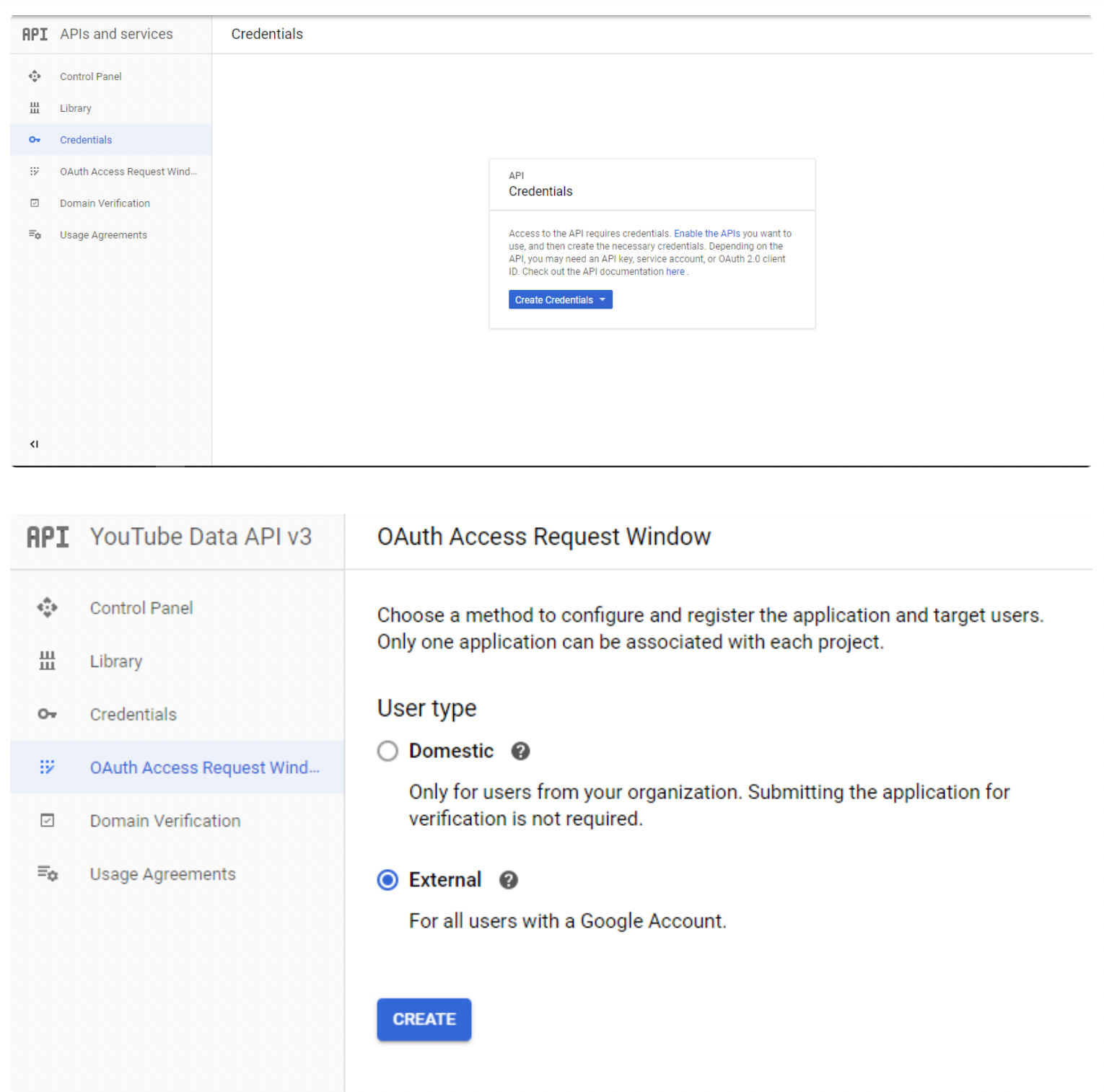Select Credentials in the upper sidebar
The image size is (1104, 1092).
(x=111, y=139)
